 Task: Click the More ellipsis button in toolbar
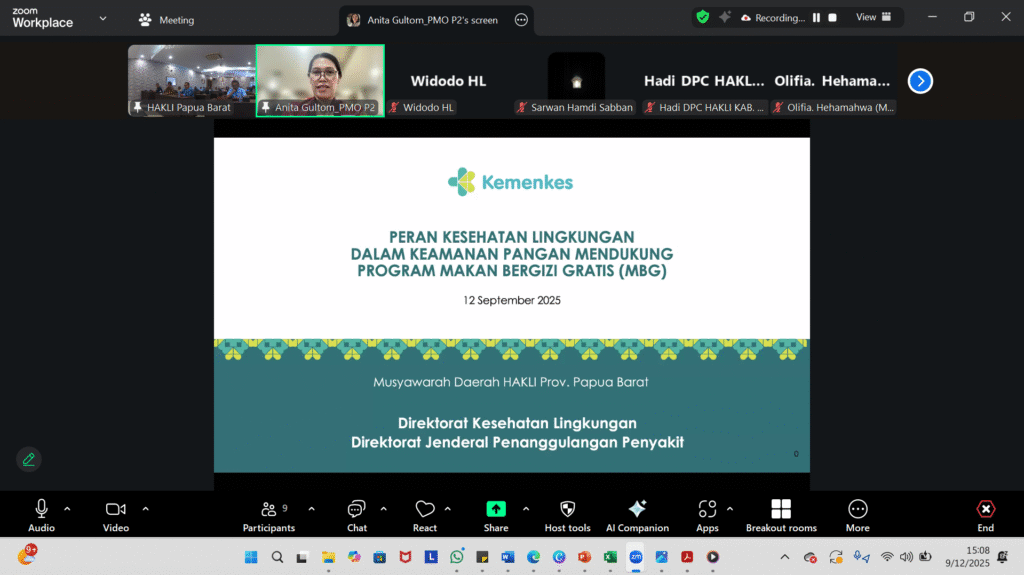[857, 509]
